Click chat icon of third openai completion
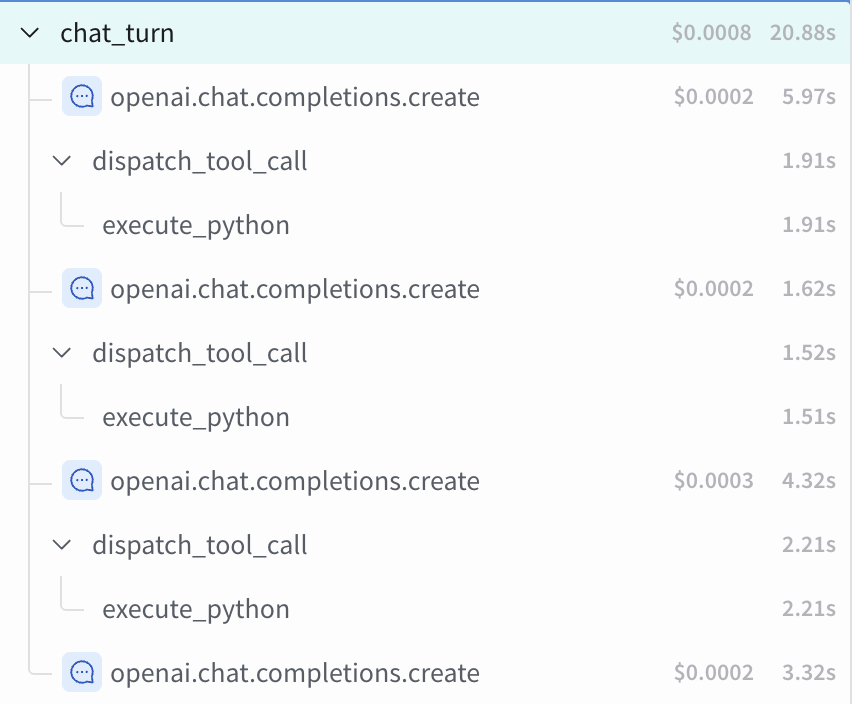 click(82, 480)
